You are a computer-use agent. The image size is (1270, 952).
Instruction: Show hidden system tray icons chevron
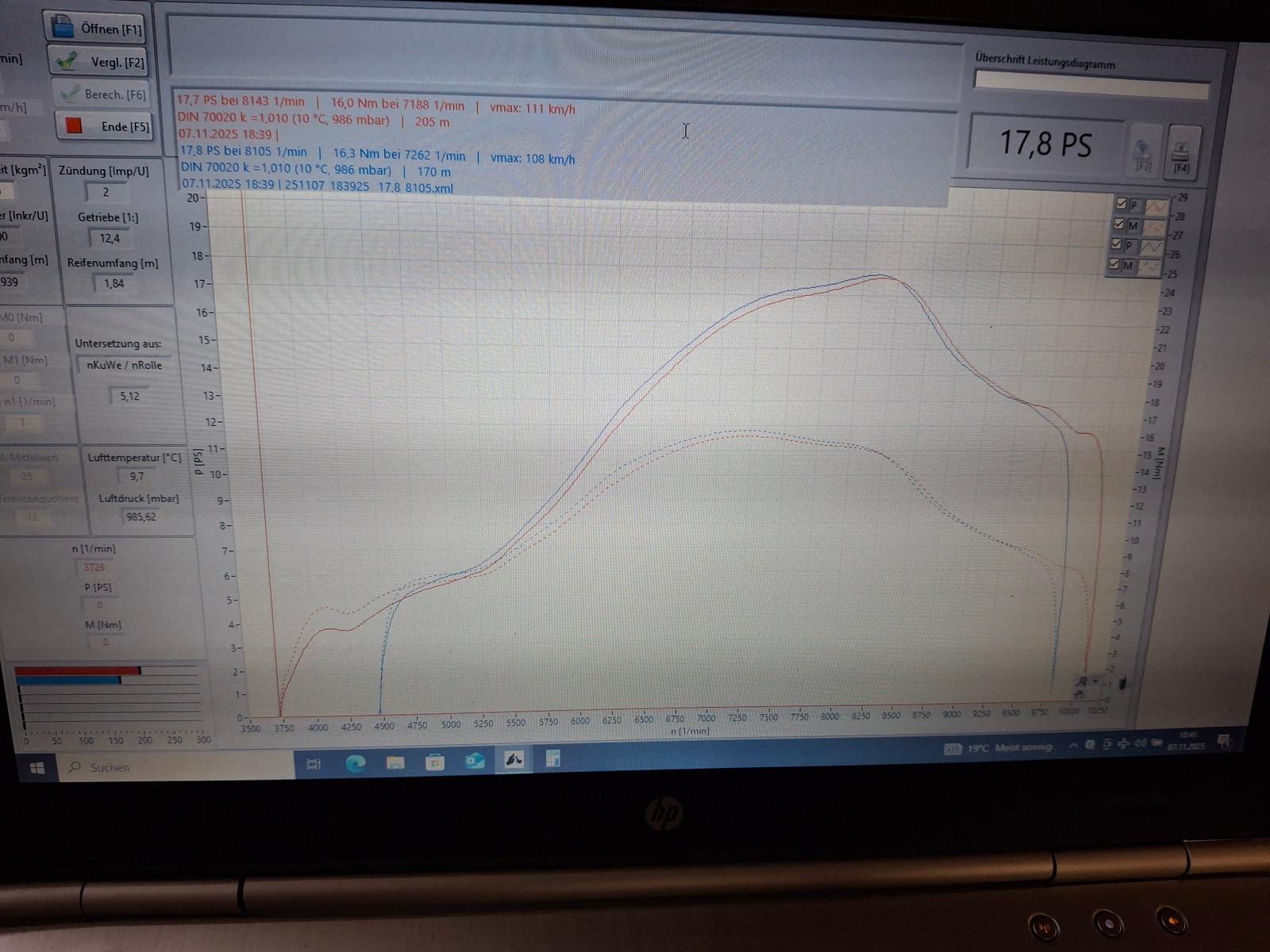(x=1072, y=746)
